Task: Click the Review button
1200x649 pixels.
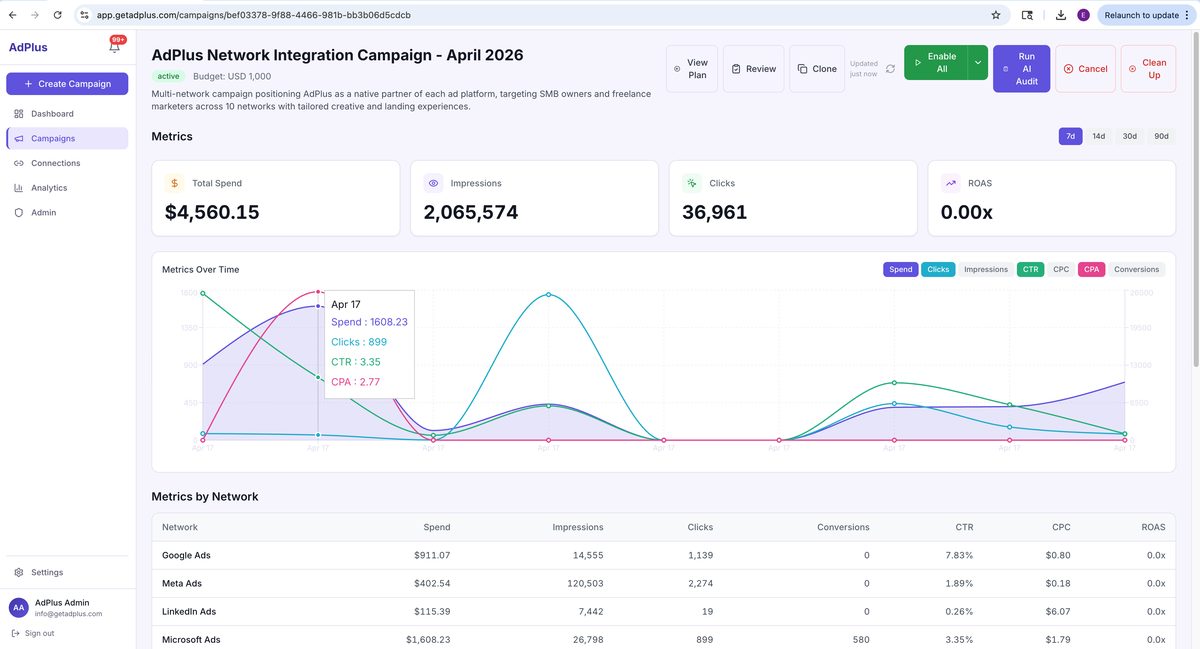Action: coord(753,69)
